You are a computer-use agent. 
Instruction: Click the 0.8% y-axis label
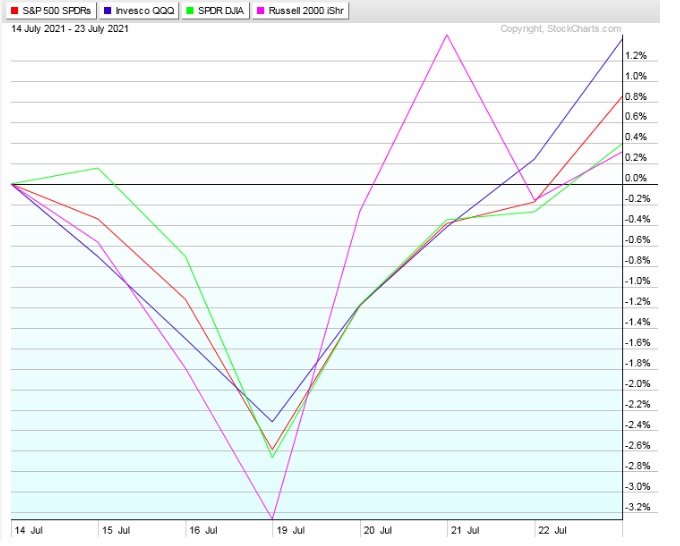coord(636,97)
